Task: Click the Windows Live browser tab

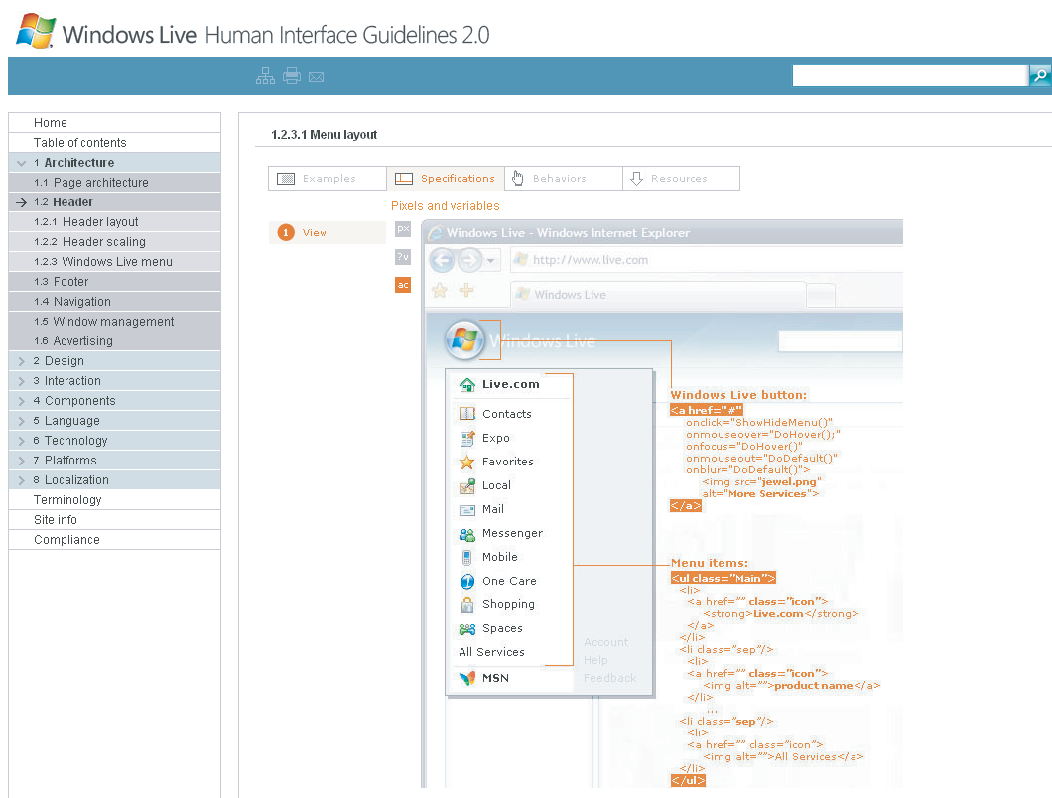Action: 659,295
